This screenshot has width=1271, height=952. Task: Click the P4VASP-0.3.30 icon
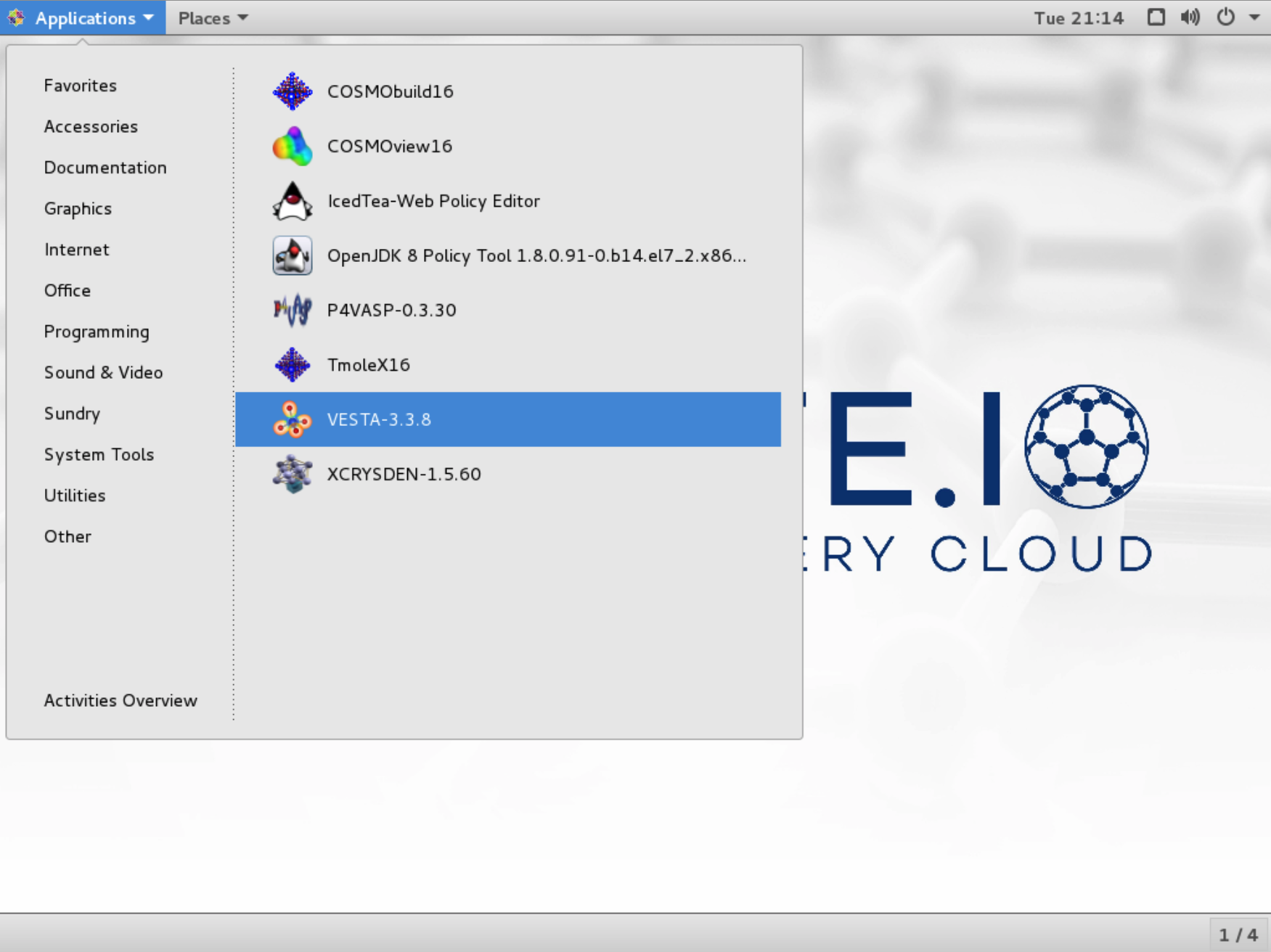(292, 311)
